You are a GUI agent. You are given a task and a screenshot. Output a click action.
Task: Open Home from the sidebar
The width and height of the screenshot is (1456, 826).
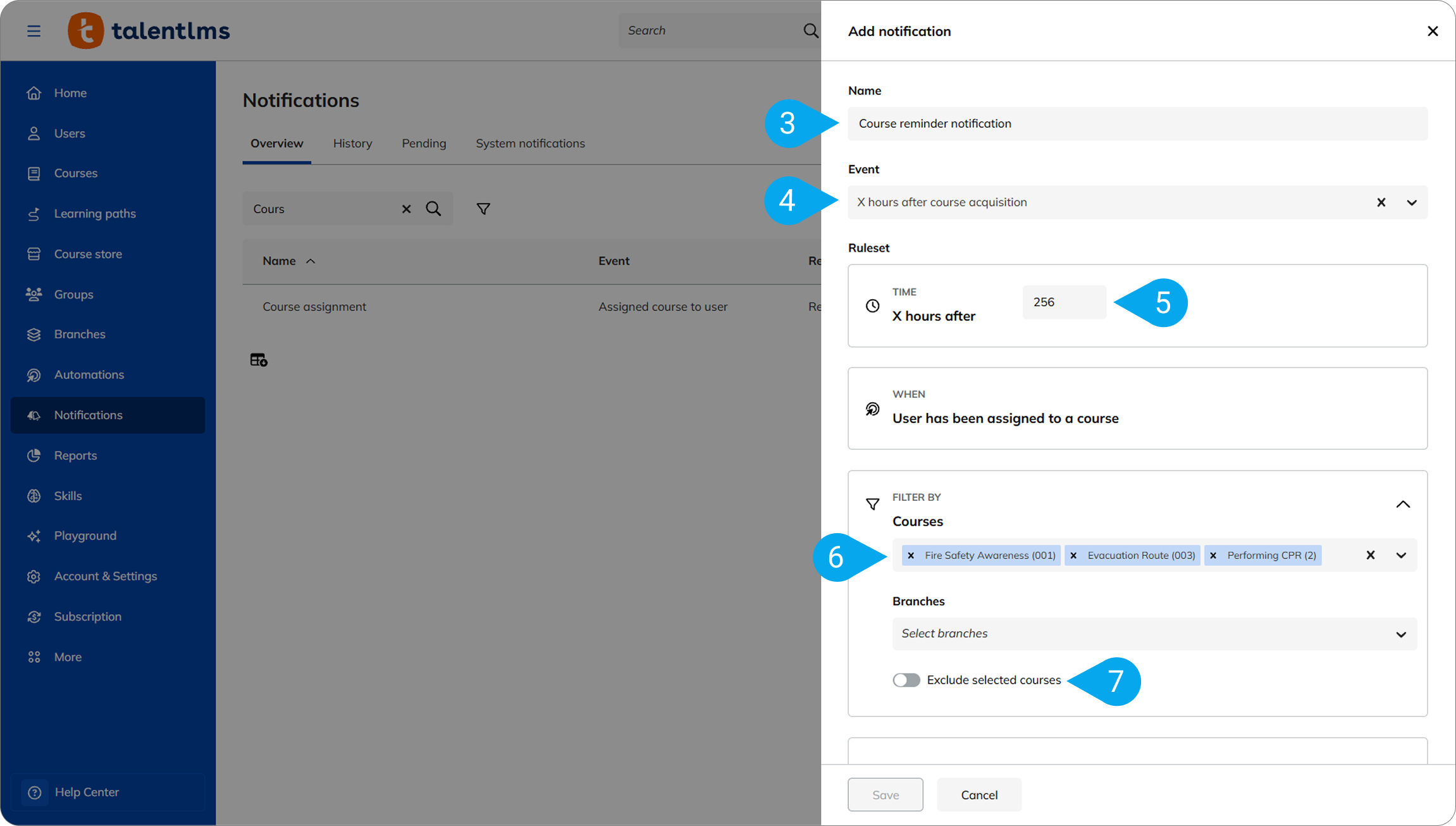[x=108, y=93]
